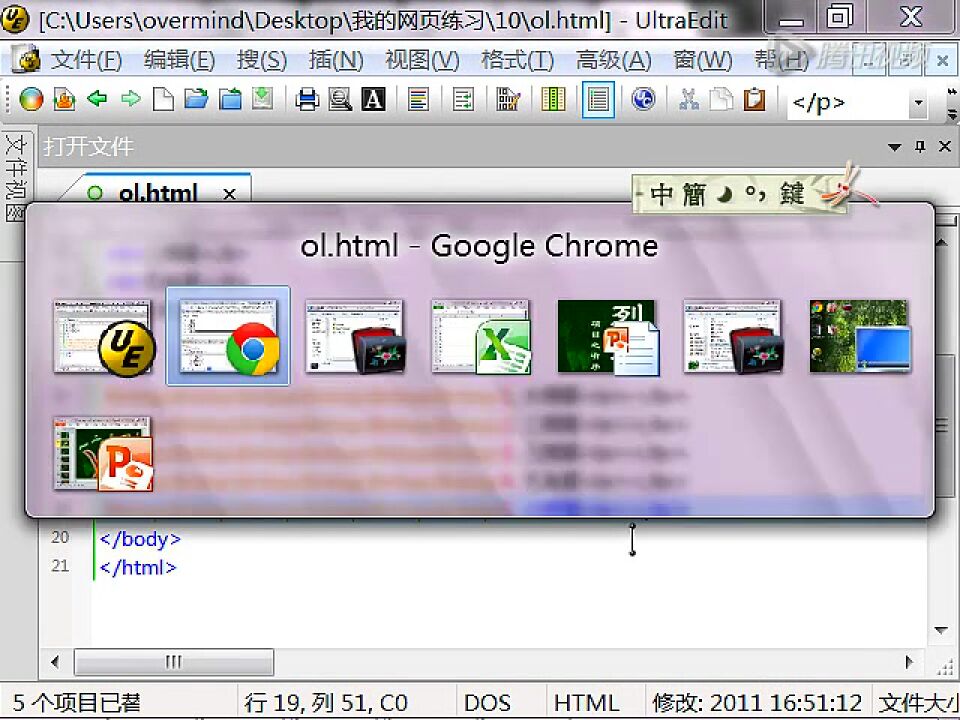Cut selection with the scissors icon

[x=689, y=99]
